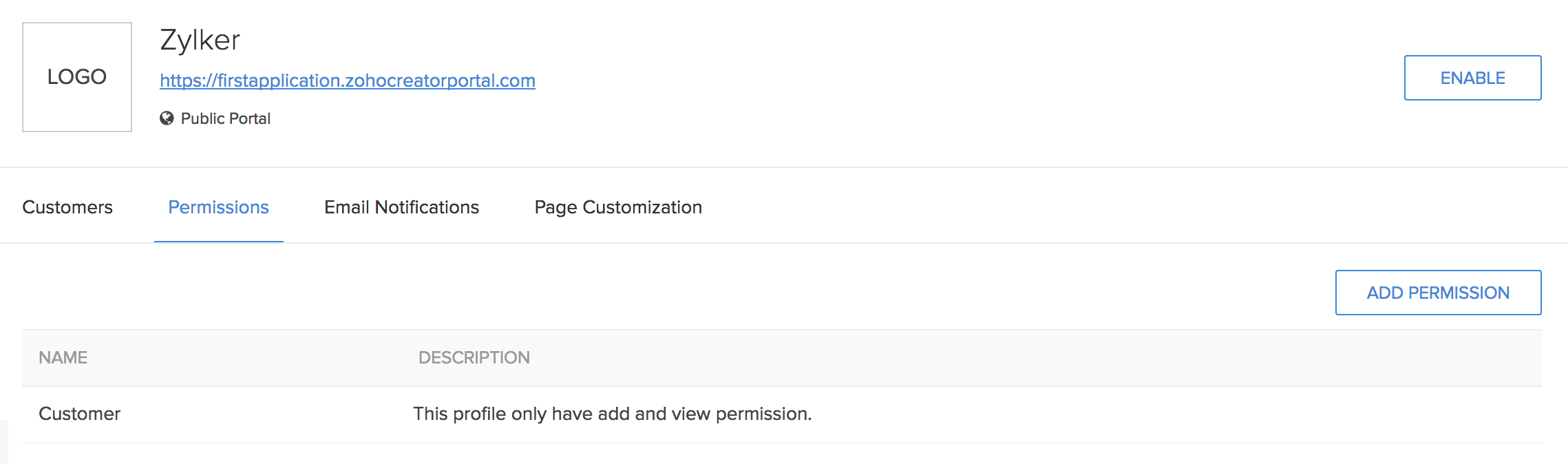Click the Public Portal label

(x=225, y=118)
